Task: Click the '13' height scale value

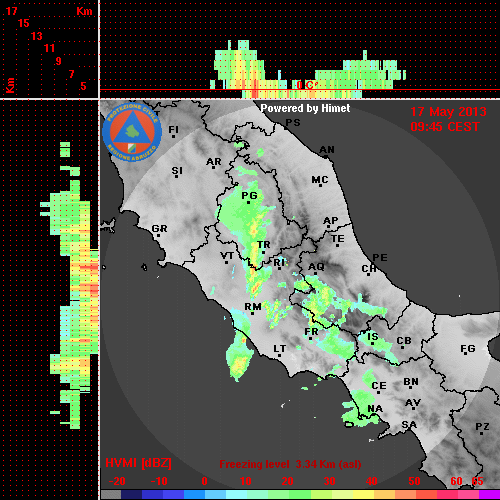Action: [x=37, y=36]
